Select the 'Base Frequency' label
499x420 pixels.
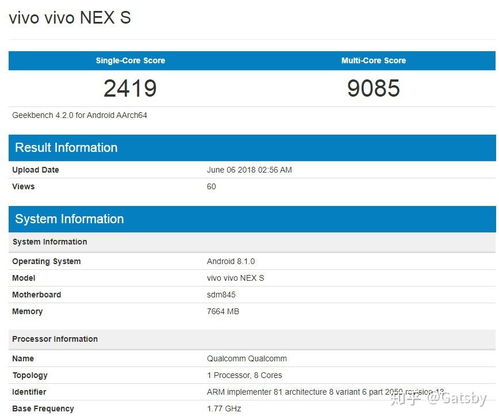43,409
